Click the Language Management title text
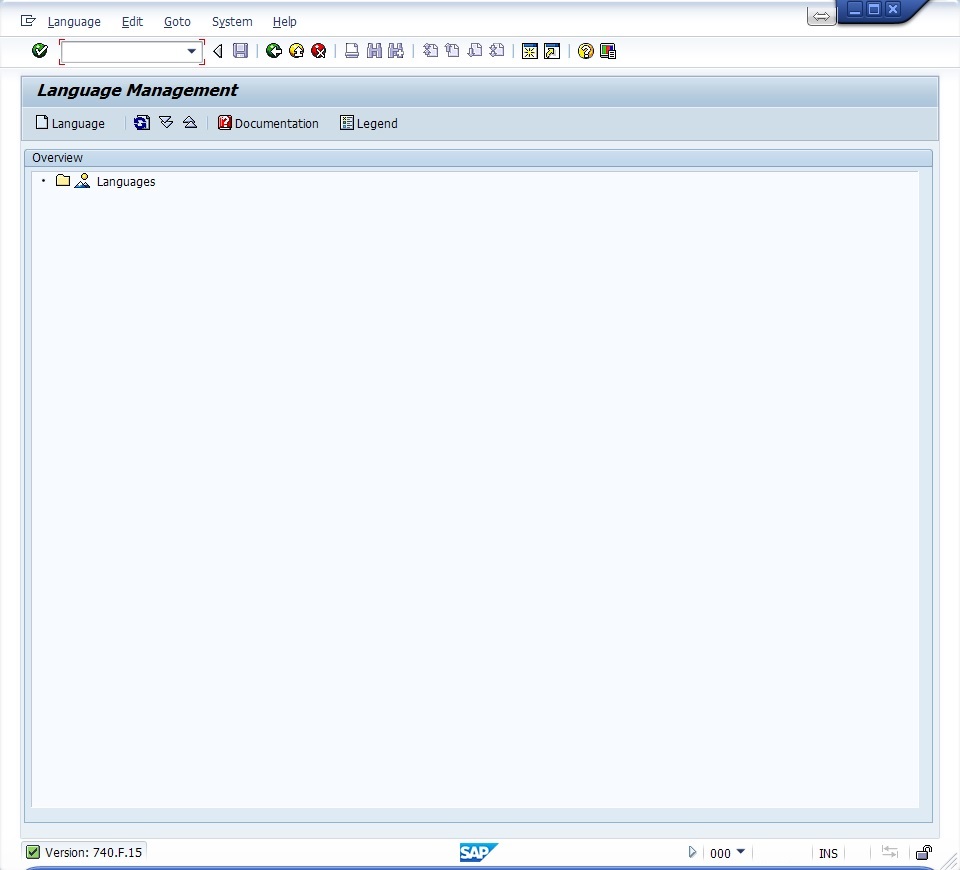Viewport: 960px width, 870px height. pyautogui.click(x=137, y=90)
